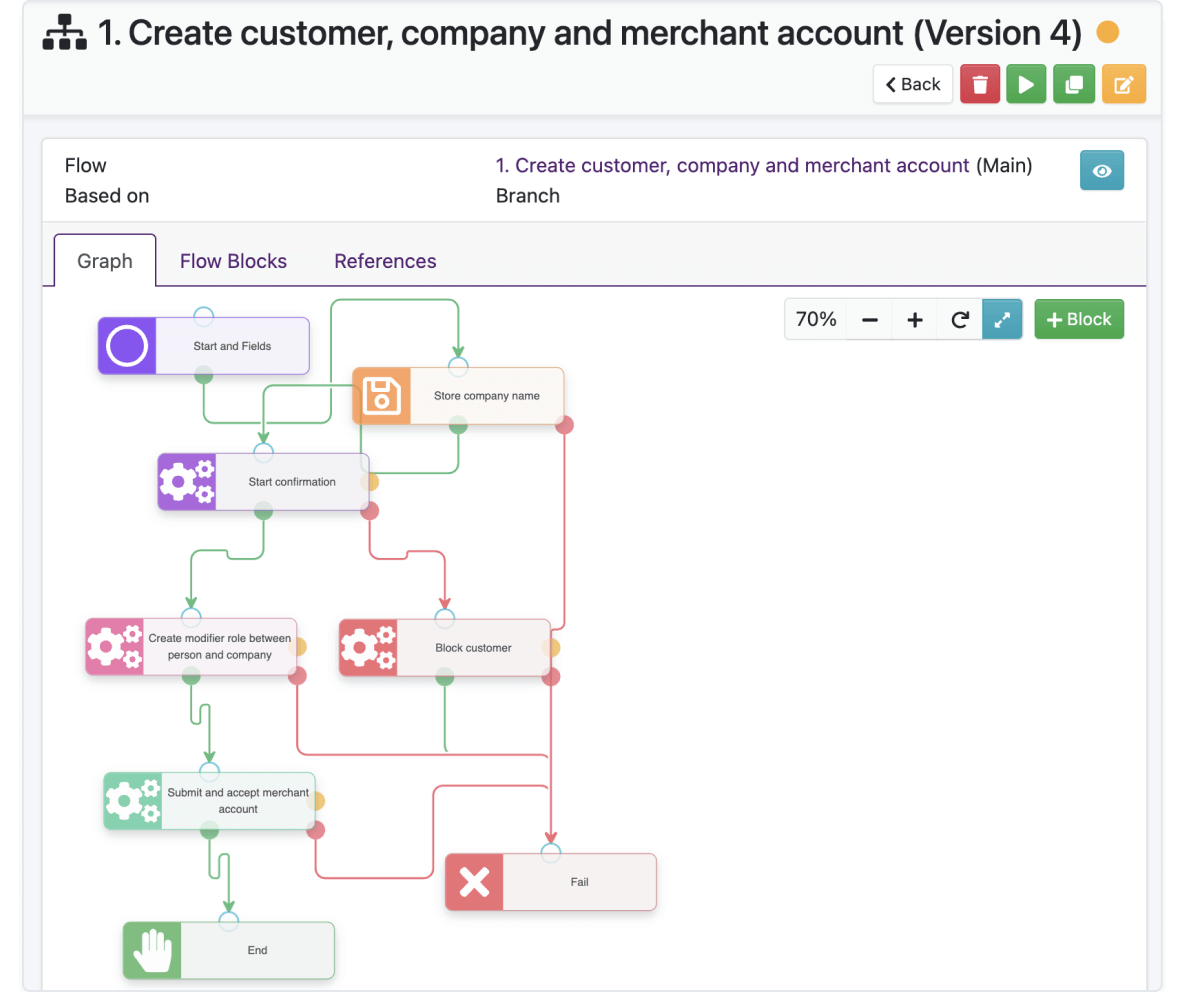Click the orange edit pencil button

coord(1123,84)
